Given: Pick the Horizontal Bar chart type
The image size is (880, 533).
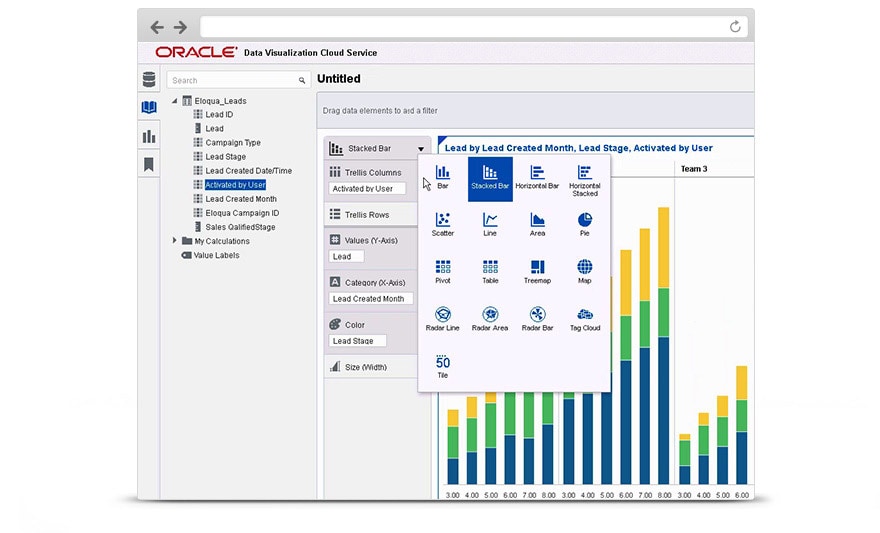Looking at the screenshot, I should click(x=537, y=177).
